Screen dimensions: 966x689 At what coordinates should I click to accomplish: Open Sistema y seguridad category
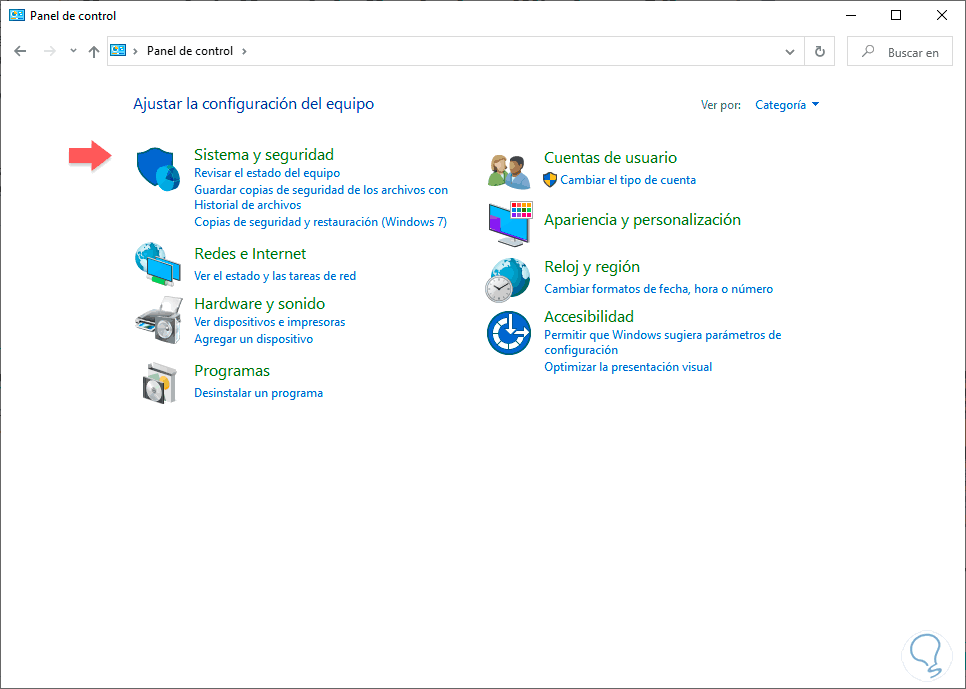click(264, 154)
